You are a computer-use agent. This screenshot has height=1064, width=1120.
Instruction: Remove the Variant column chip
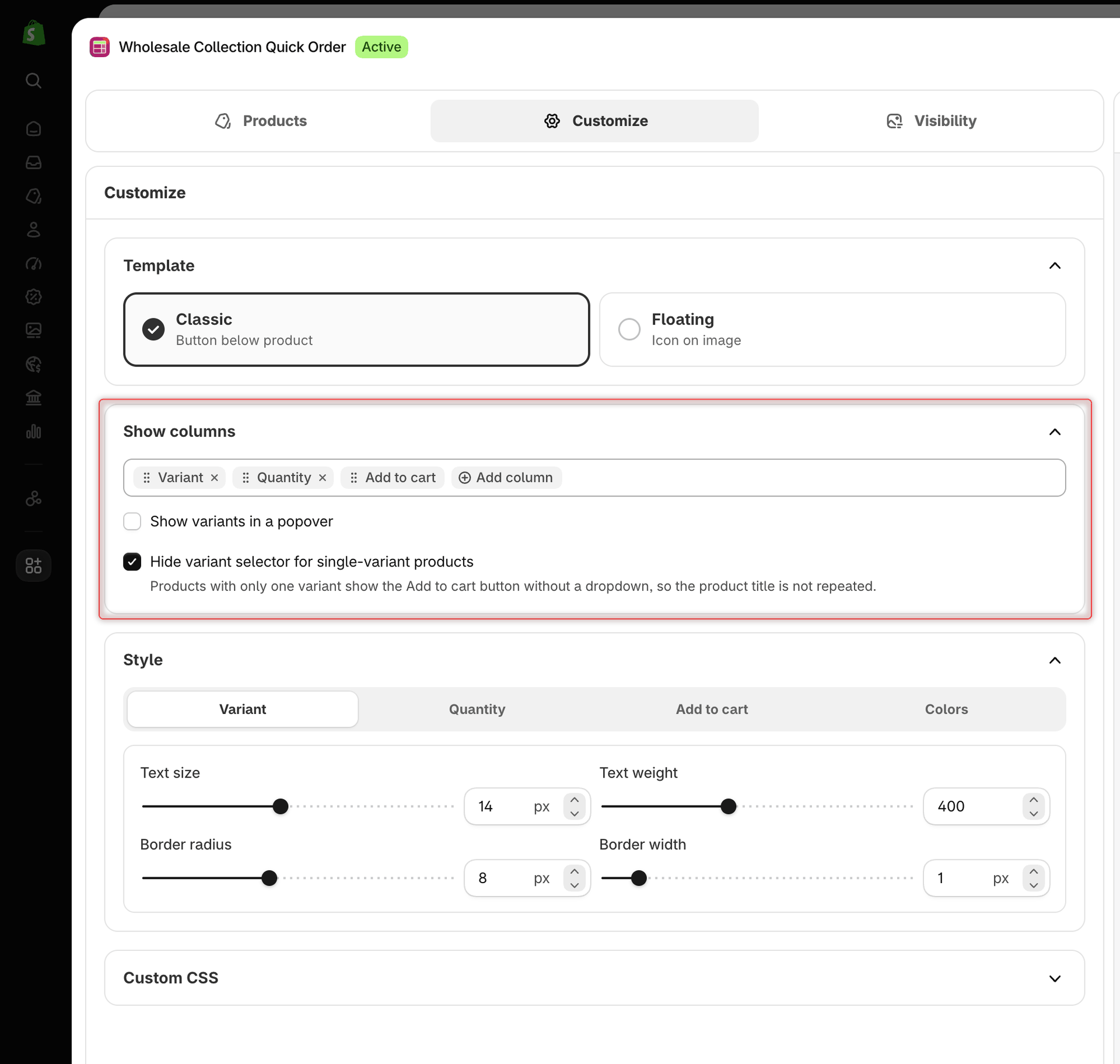click(215, 478)
